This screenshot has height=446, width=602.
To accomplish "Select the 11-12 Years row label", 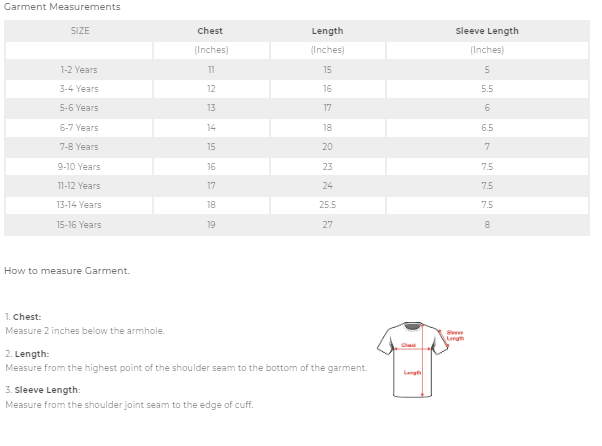I will pyautogui.click(x=79, y=186).
